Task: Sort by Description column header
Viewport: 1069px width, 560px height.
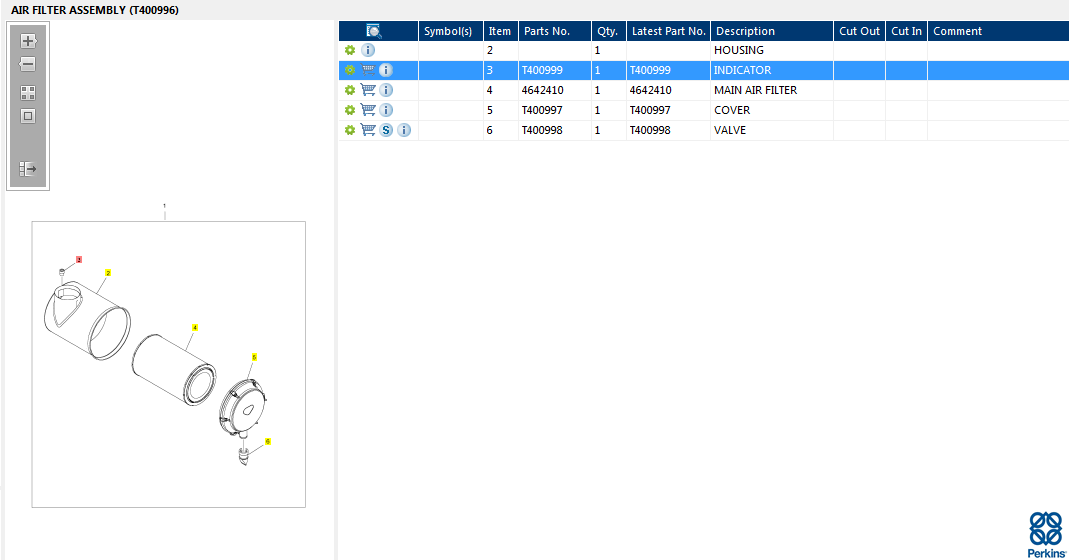Action: (x=772, y=31)
